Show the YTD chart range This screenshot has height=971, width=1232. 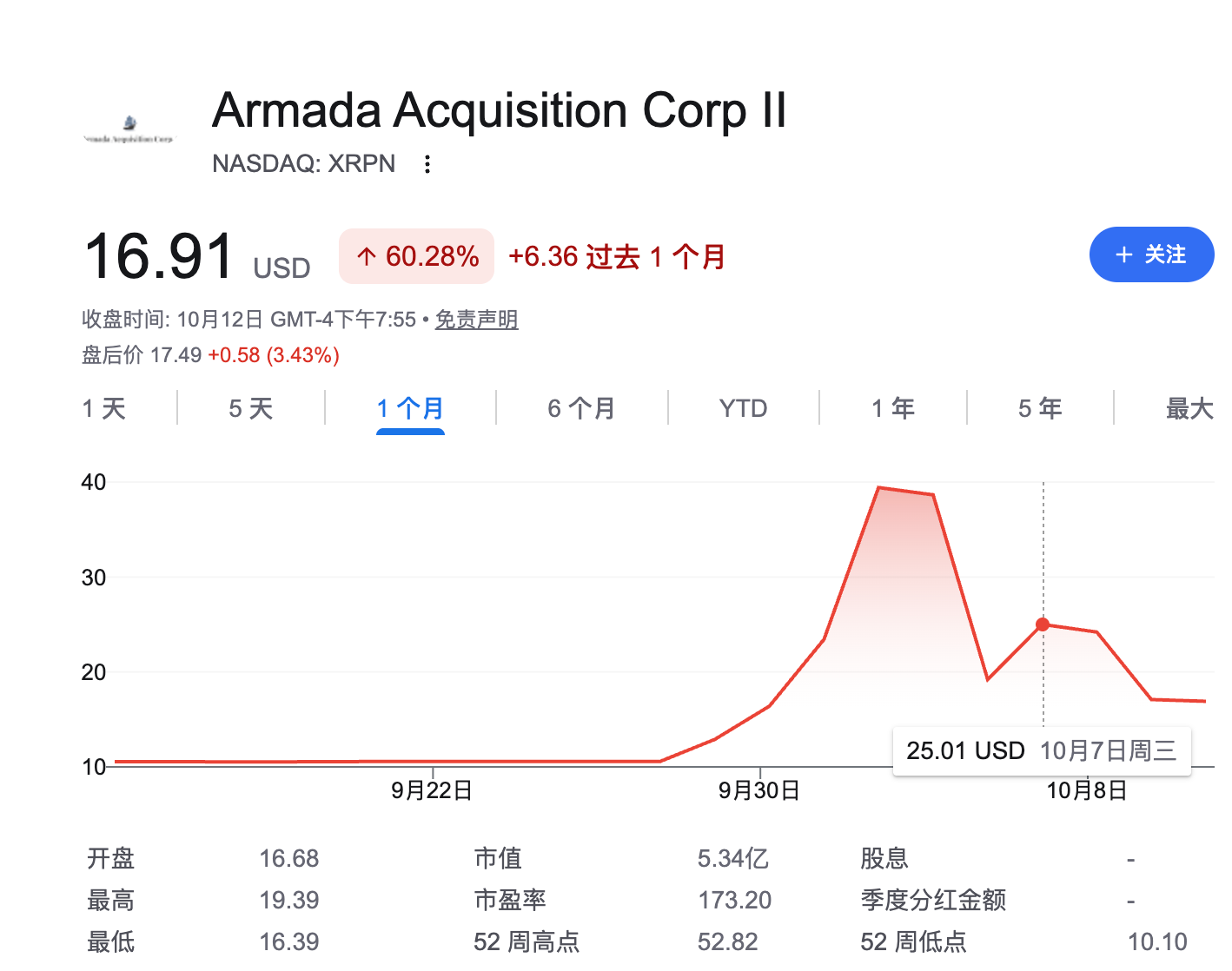tap(743, 408)
